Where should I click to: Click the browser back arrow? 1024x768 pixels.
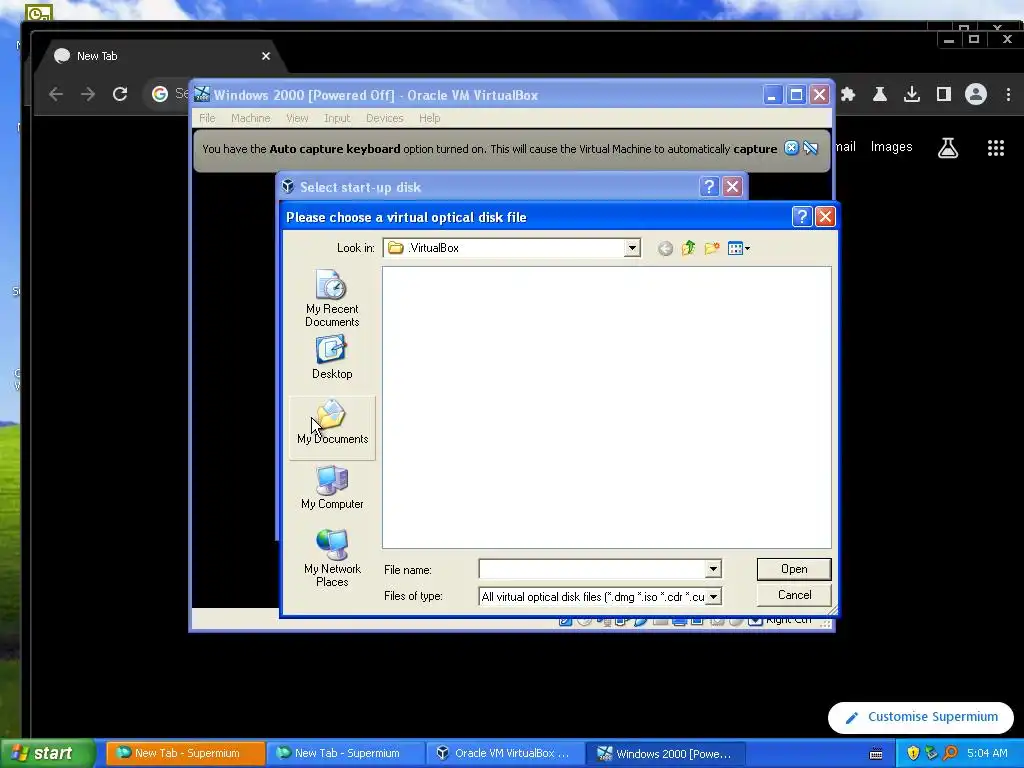click(56, 94)
